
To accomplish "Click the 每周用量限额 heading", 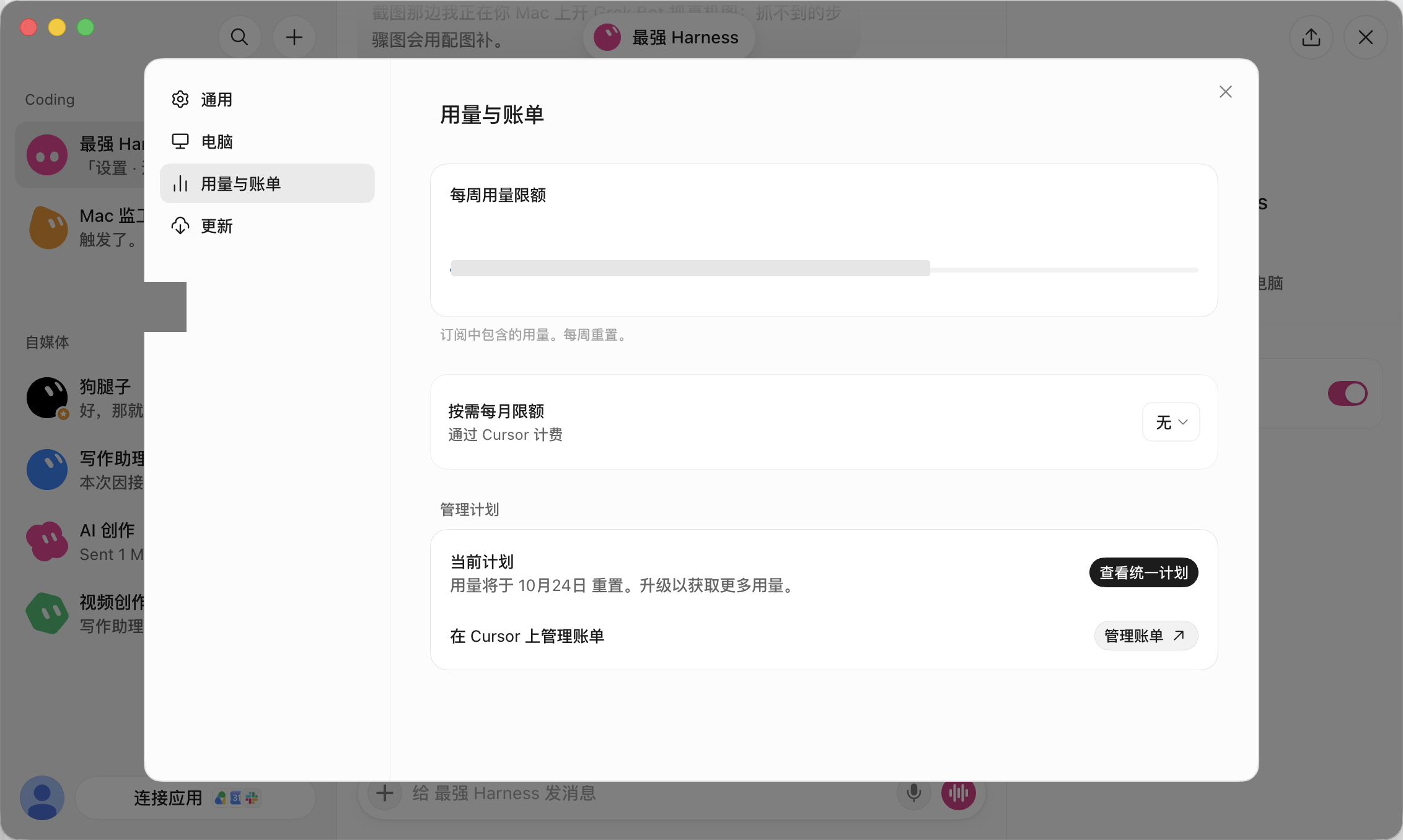I will tap(498, 195).
